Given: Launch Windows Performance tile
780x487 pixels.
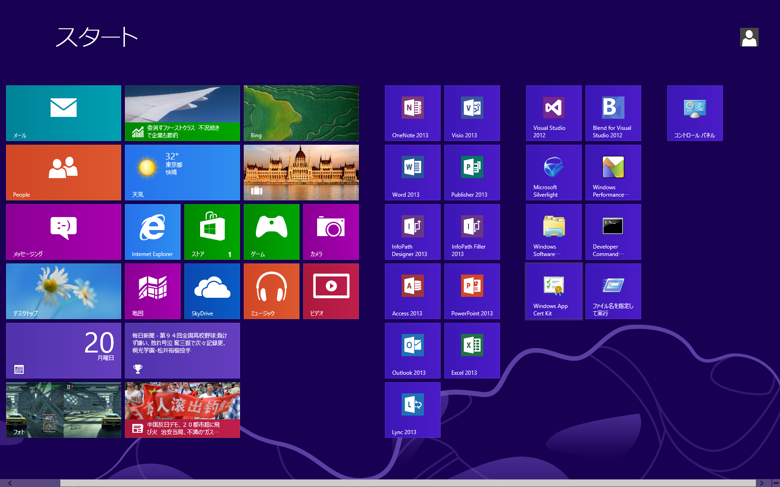Looking at the screenshot, I should pyautogui.click(x=613, y=172).
